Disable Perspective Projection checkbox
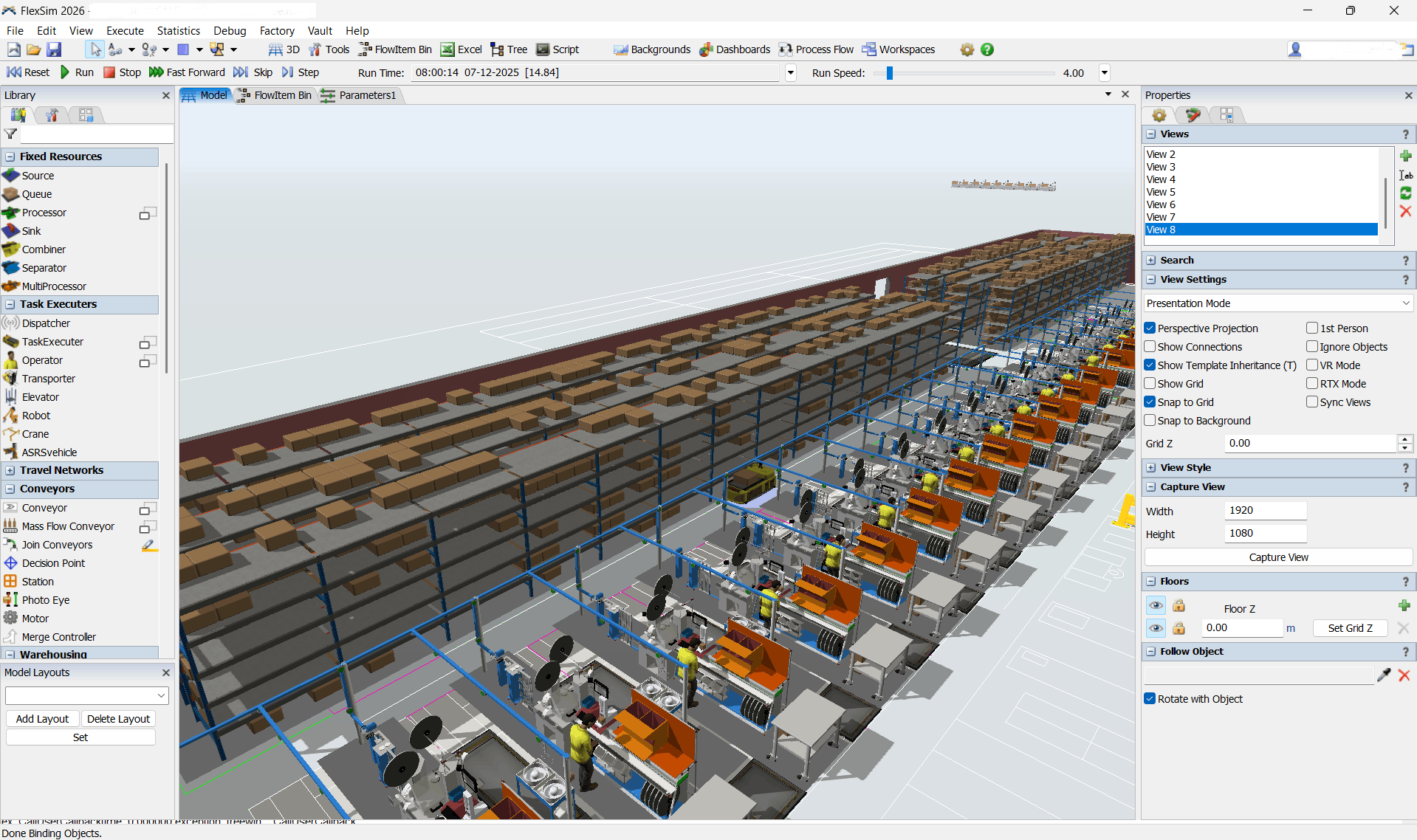Image resolution: width=1417 pixels, height=840 pixels. coord(1150,328)
